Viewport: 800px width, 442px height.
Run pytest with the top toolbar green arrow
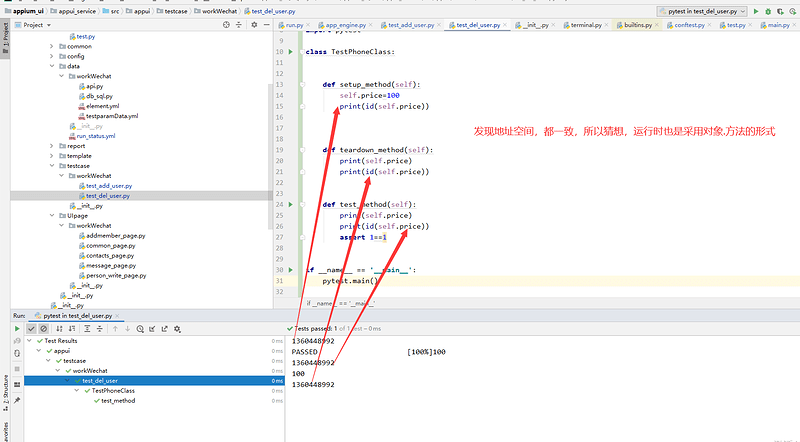(756, 11)
